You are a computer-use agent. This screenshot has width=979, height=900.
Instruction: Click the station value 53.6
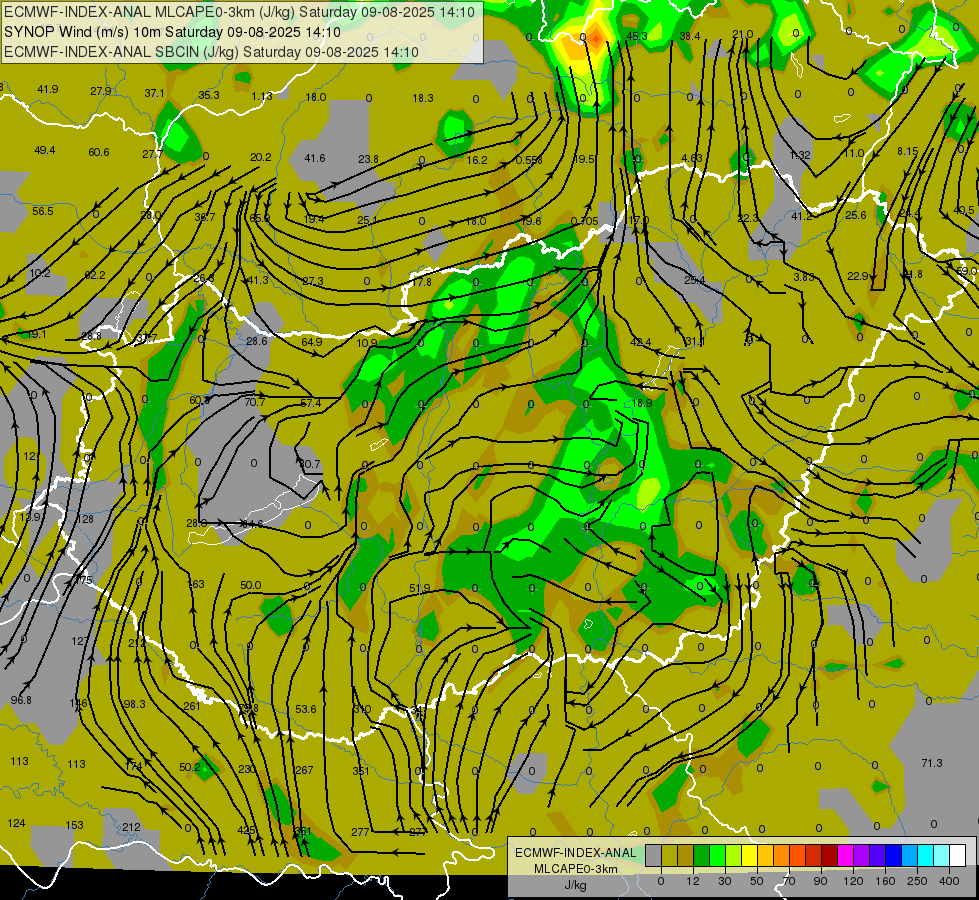[x=306, y=710]
